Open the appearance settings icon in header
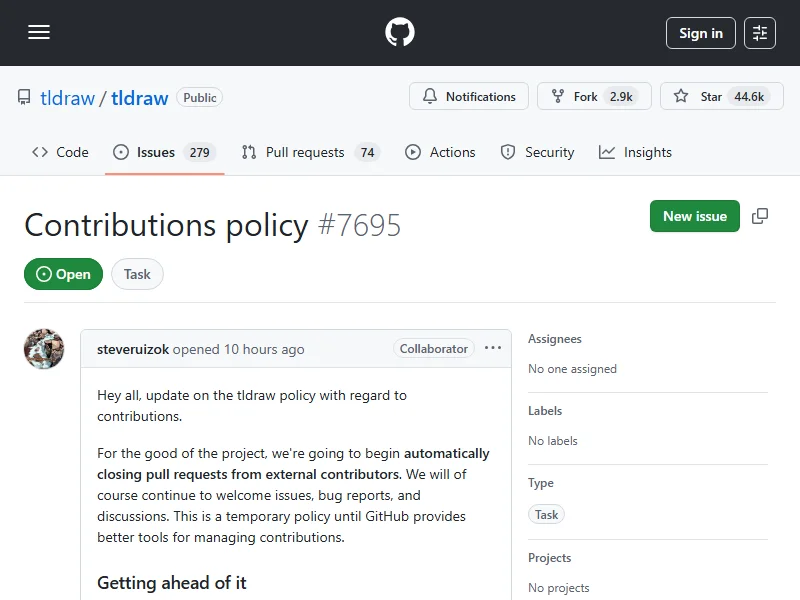Screen dimensions: 800x600 [760, 33]
